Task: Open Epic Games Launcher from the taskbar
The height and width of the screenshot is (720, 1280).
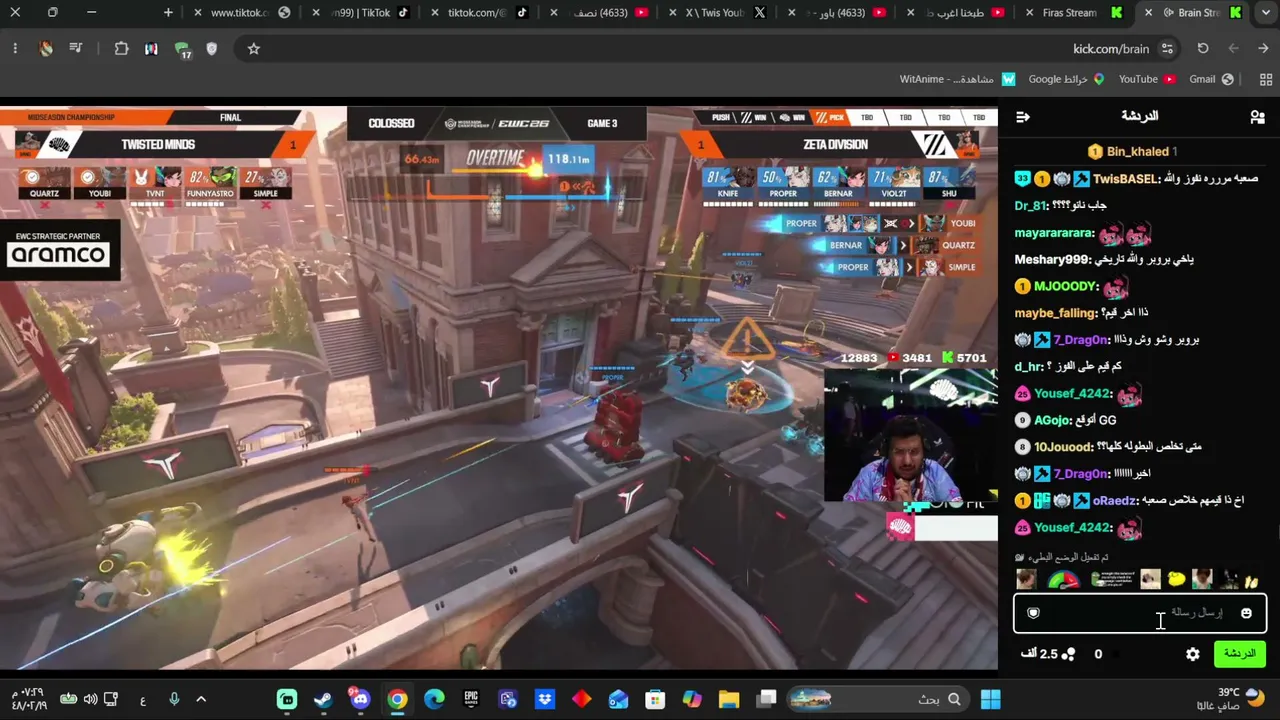Action: pos(471,699)
